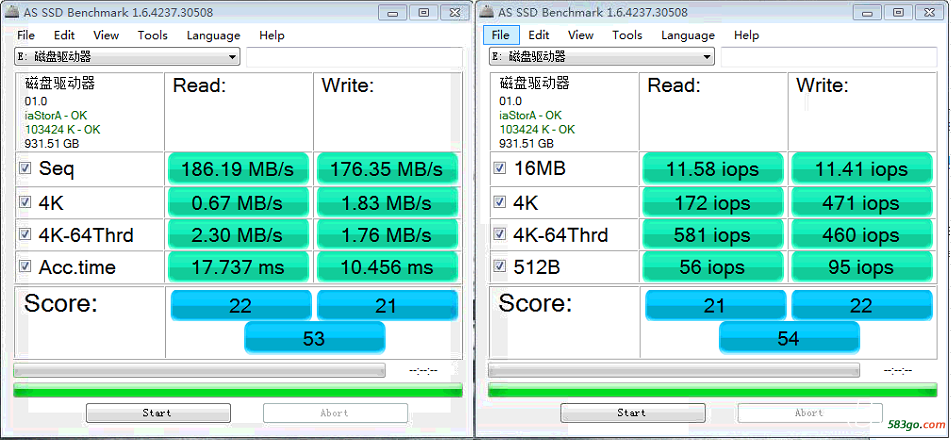Open Edit menu in right window
The width and height of the screenshot is (951, 440).
coord(539,35)
